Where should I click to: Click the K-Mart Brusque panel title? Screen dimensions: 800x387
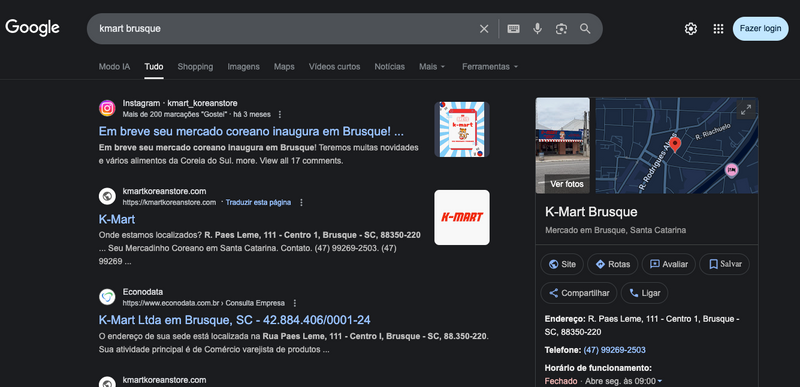point(591,212)
